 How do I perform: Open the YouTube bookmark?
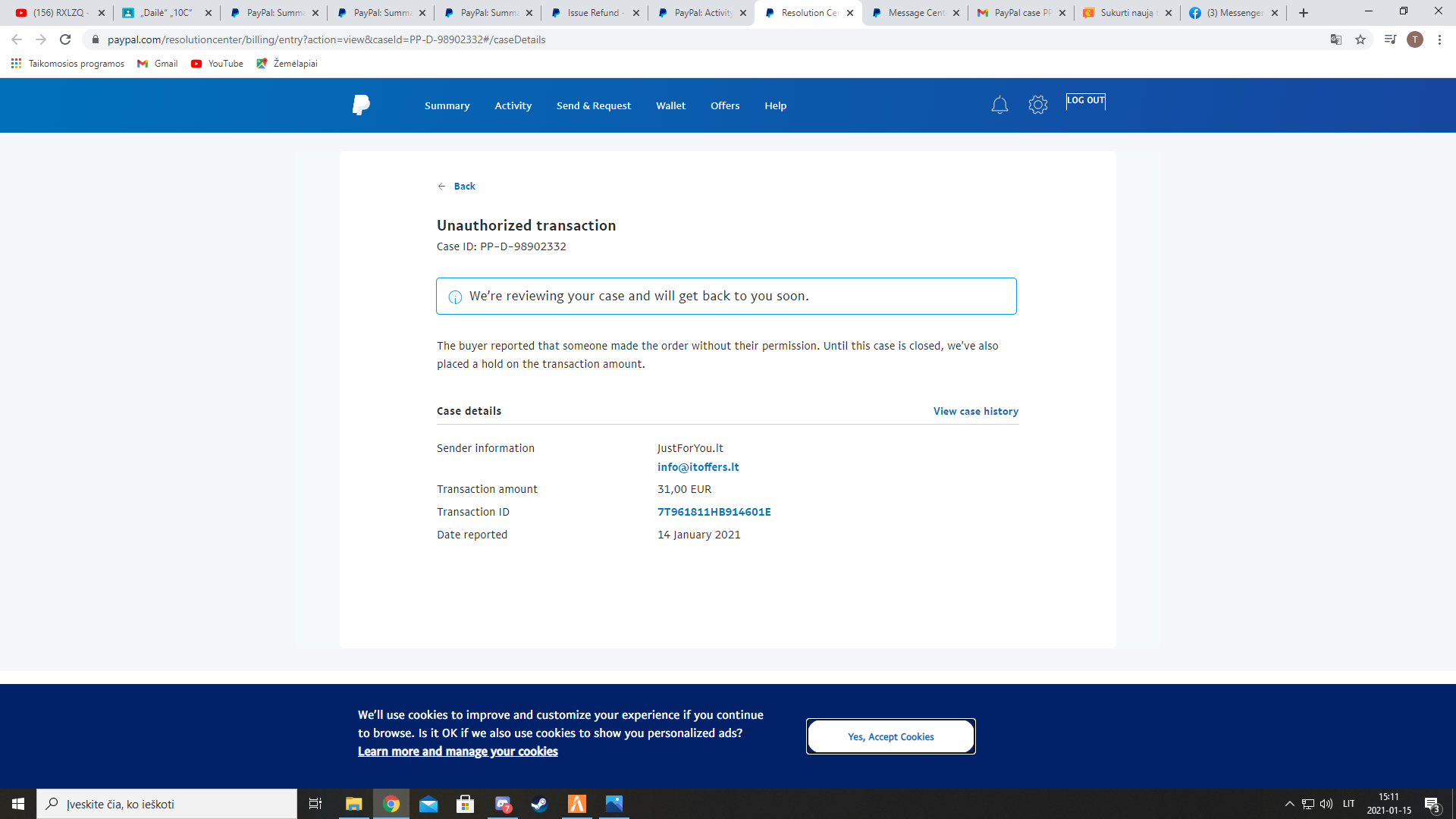[x=218, y=64]
